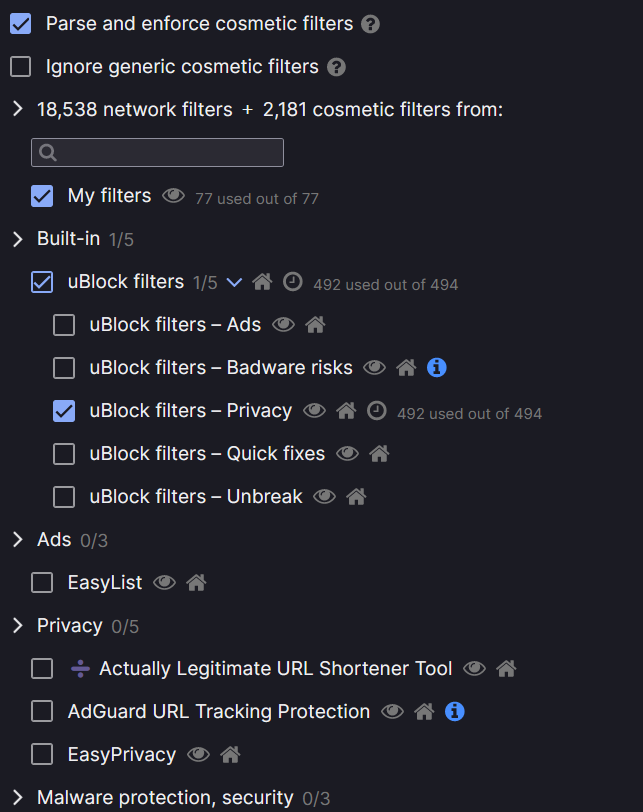Click the clock icon for uBlock filters – Privacy

[377, 411]
